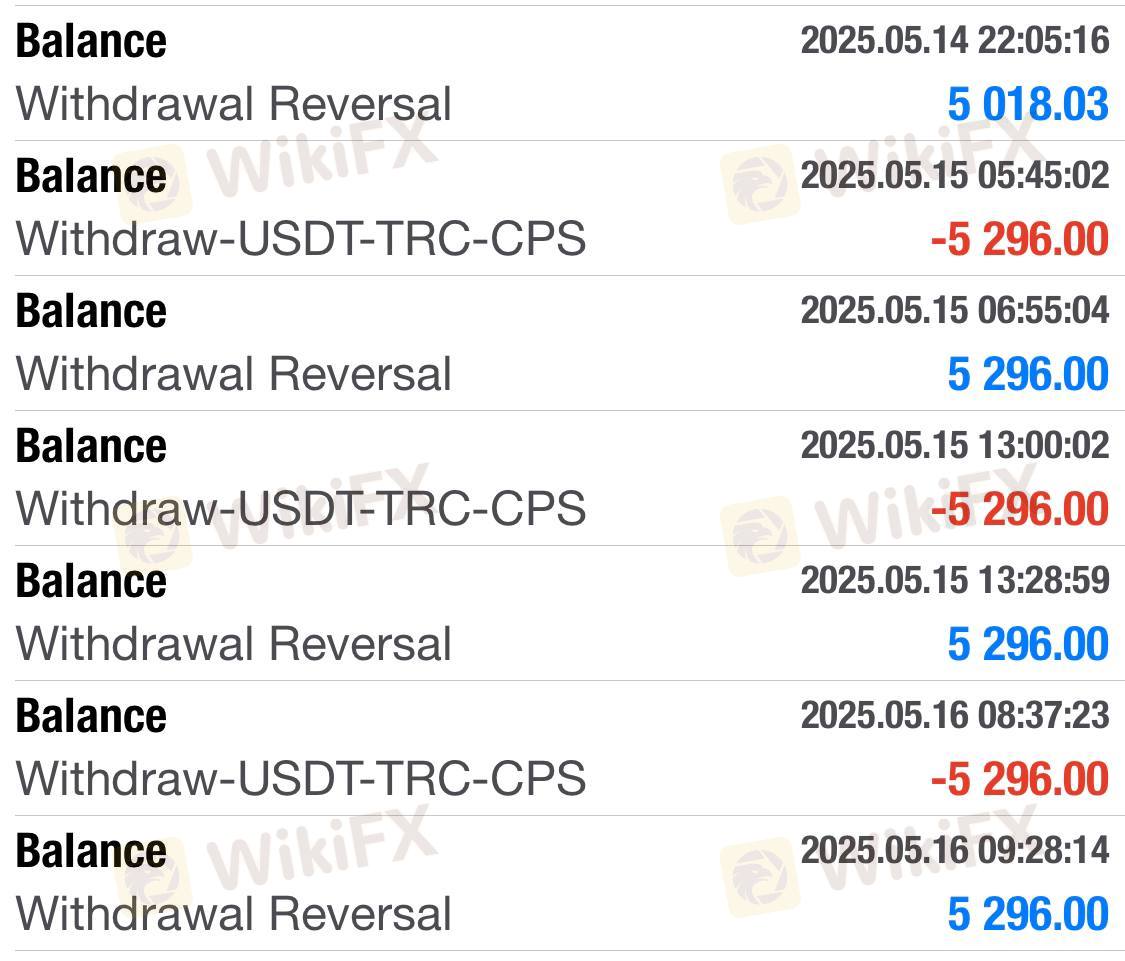1125x961 pixels.
Task: Click the first Balance heading
Action: click(91, 41)
